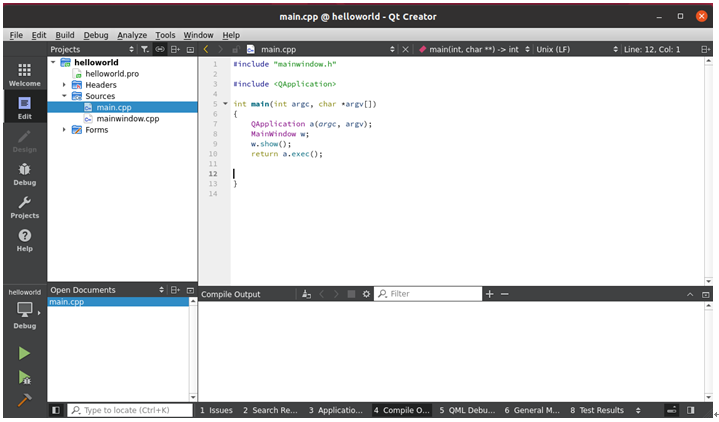Viewport: 719px width, 422px height.
Task: Show the 8 Test Results pane
Action: click(597, 410)
